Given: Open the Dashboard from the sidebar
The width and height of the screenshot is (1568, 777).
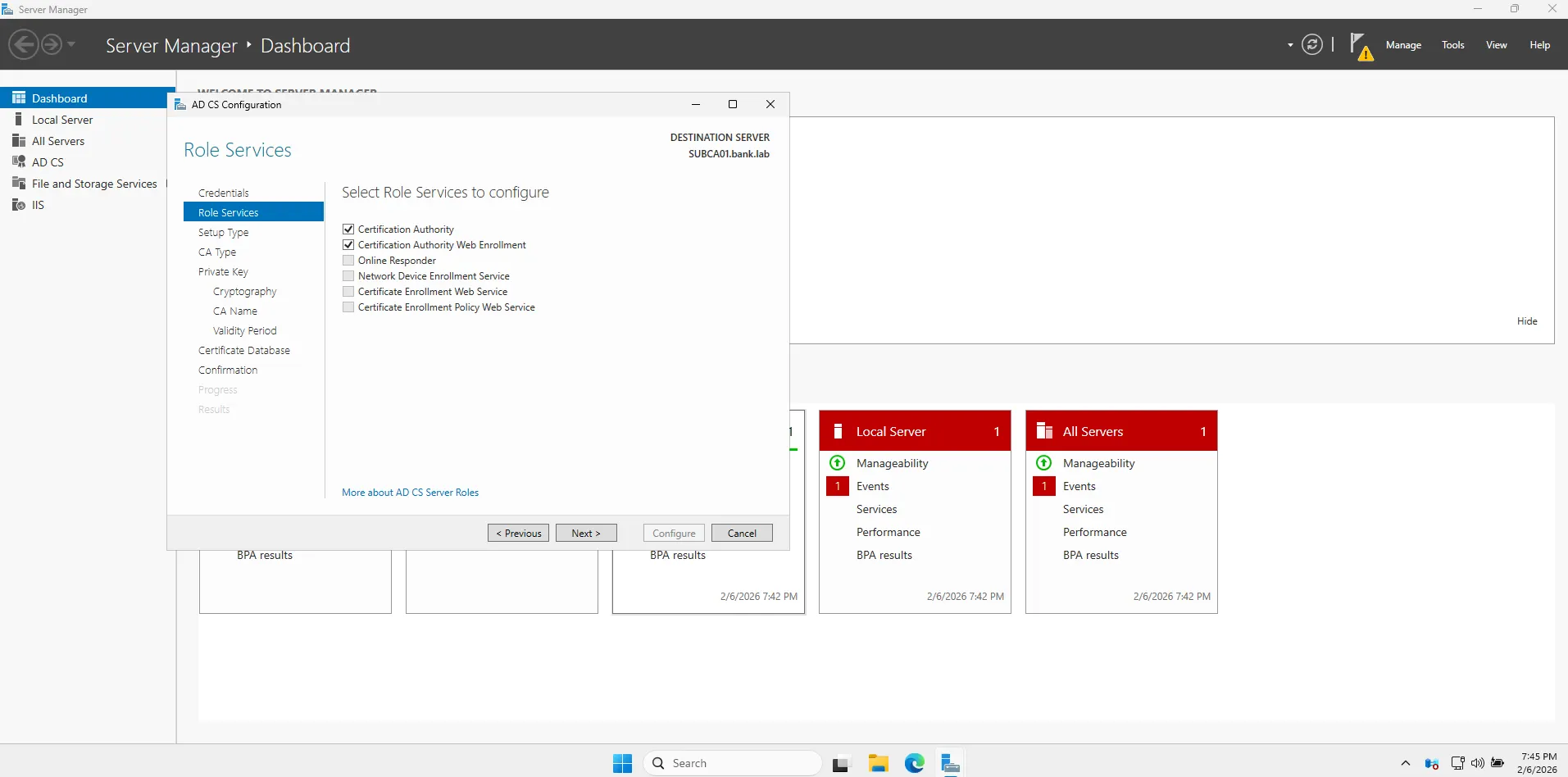Looking at the screenshot, I should pyautogui.click(x=60, y=98).
